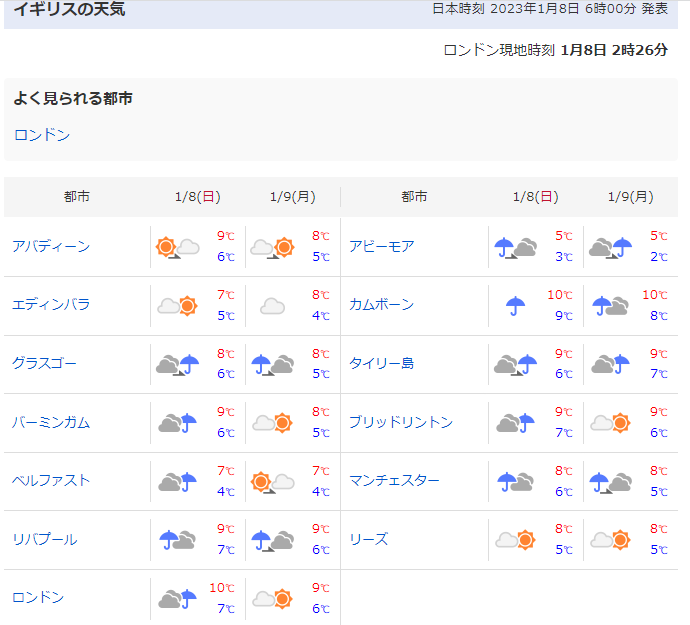The image size is (690, 625).
Task: Click the right 1/9(月) column header
Action: pyautogui.click(x=630, y=197)
